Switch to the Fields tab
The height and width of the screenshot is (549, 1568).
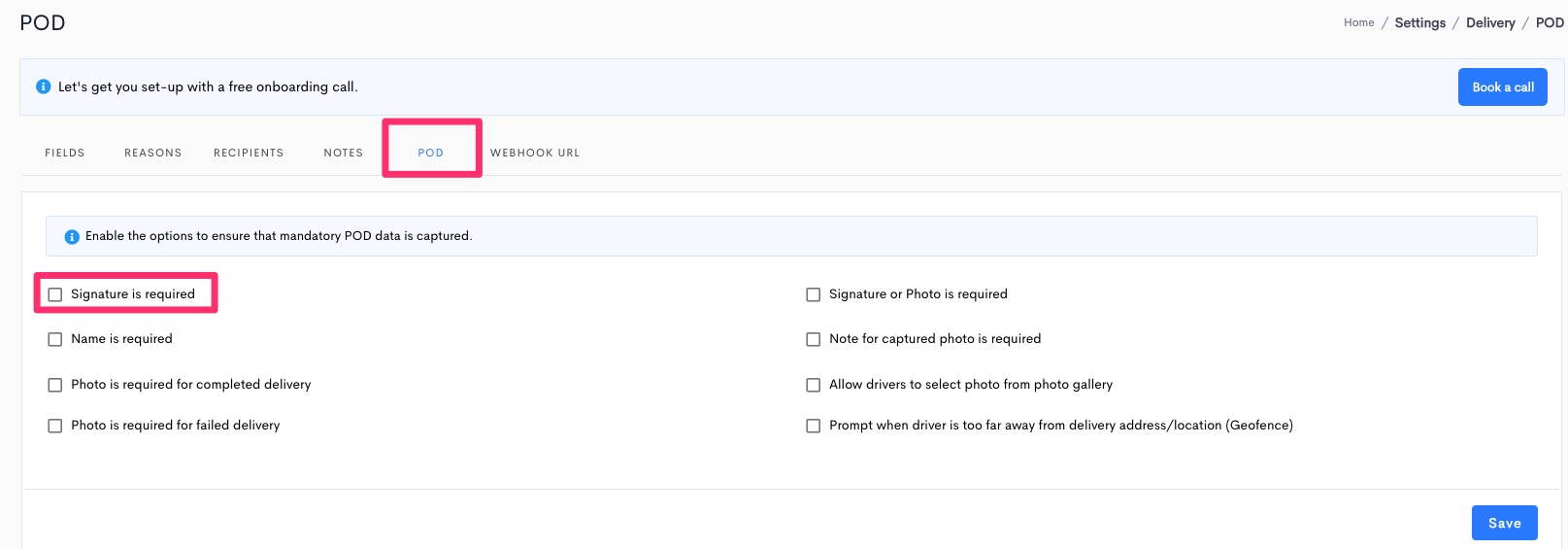(65, 153)
